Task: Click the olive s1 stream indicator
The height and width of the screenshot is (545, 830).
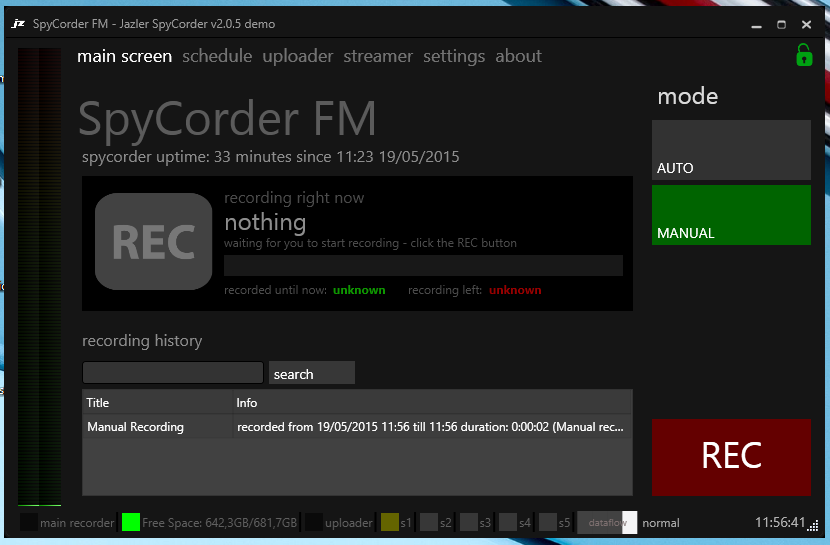Action: coord(390,522)
